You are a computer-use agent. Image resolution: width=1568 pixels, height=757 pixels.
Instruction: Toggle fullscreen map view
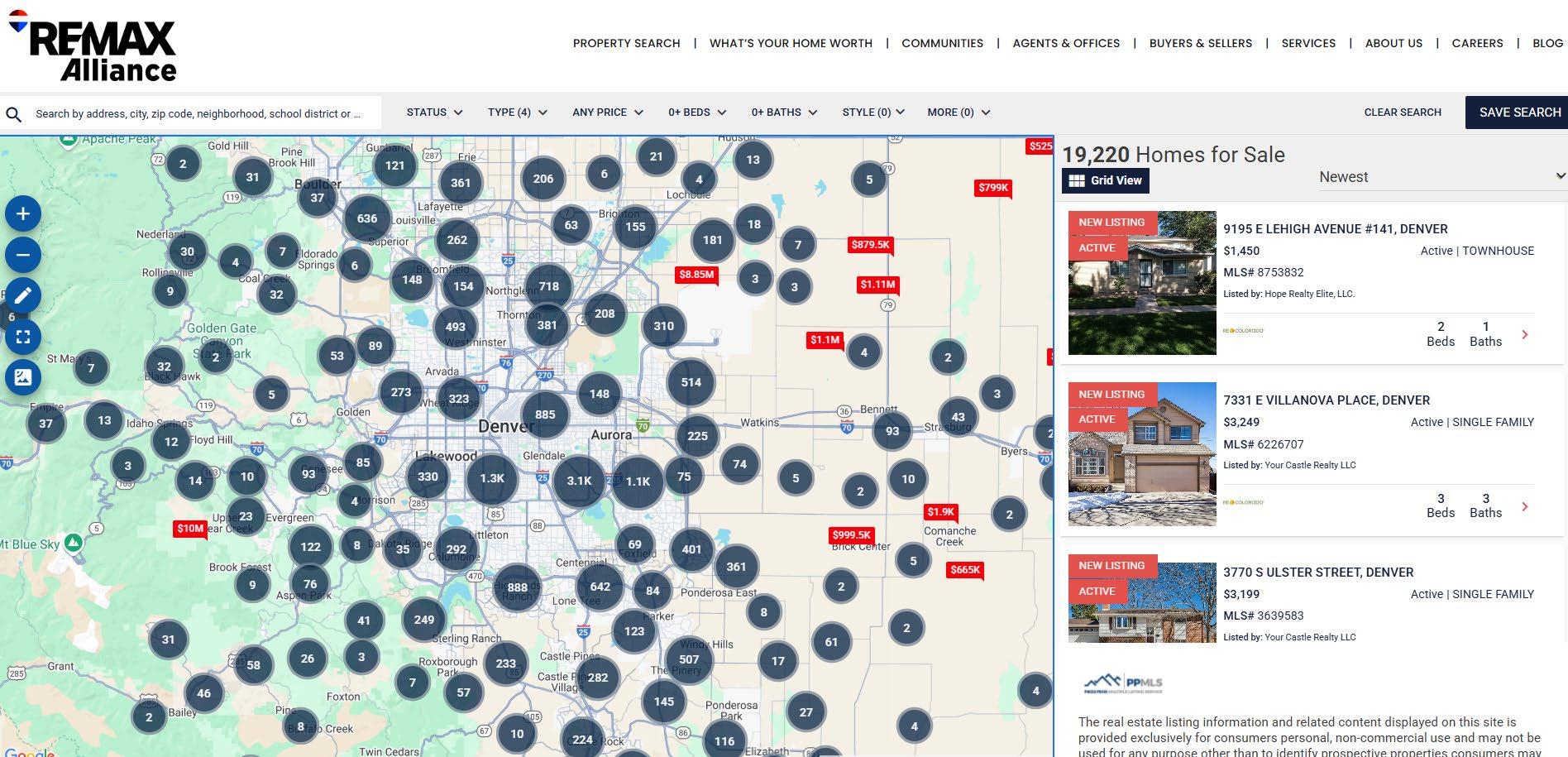23,337
